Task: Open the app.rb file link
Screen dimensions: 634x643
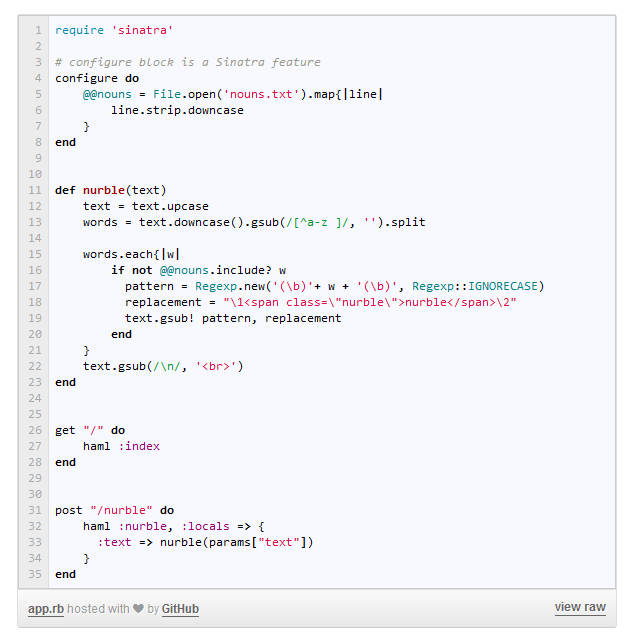Action: click(x=46, y=609)
